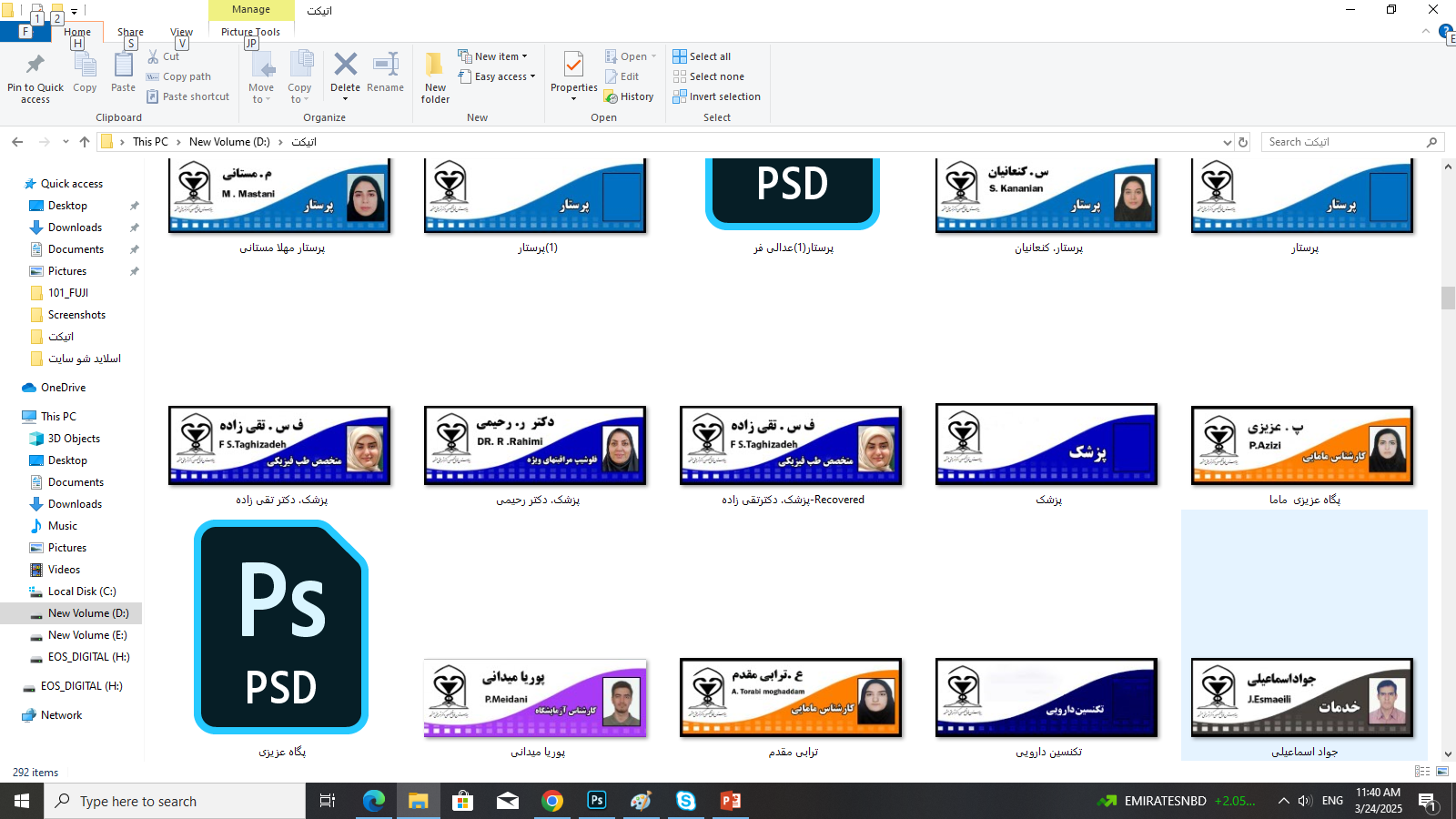Switch to the Share ribbon tab
The width and height of the screenshot is (1456, 819).
pos(130,32)
